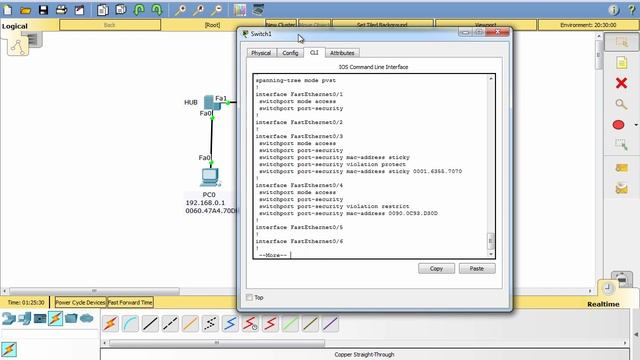Paste with the toolbar paste icon
This screenshot has width=640, height=360.
tap(121, 9)
